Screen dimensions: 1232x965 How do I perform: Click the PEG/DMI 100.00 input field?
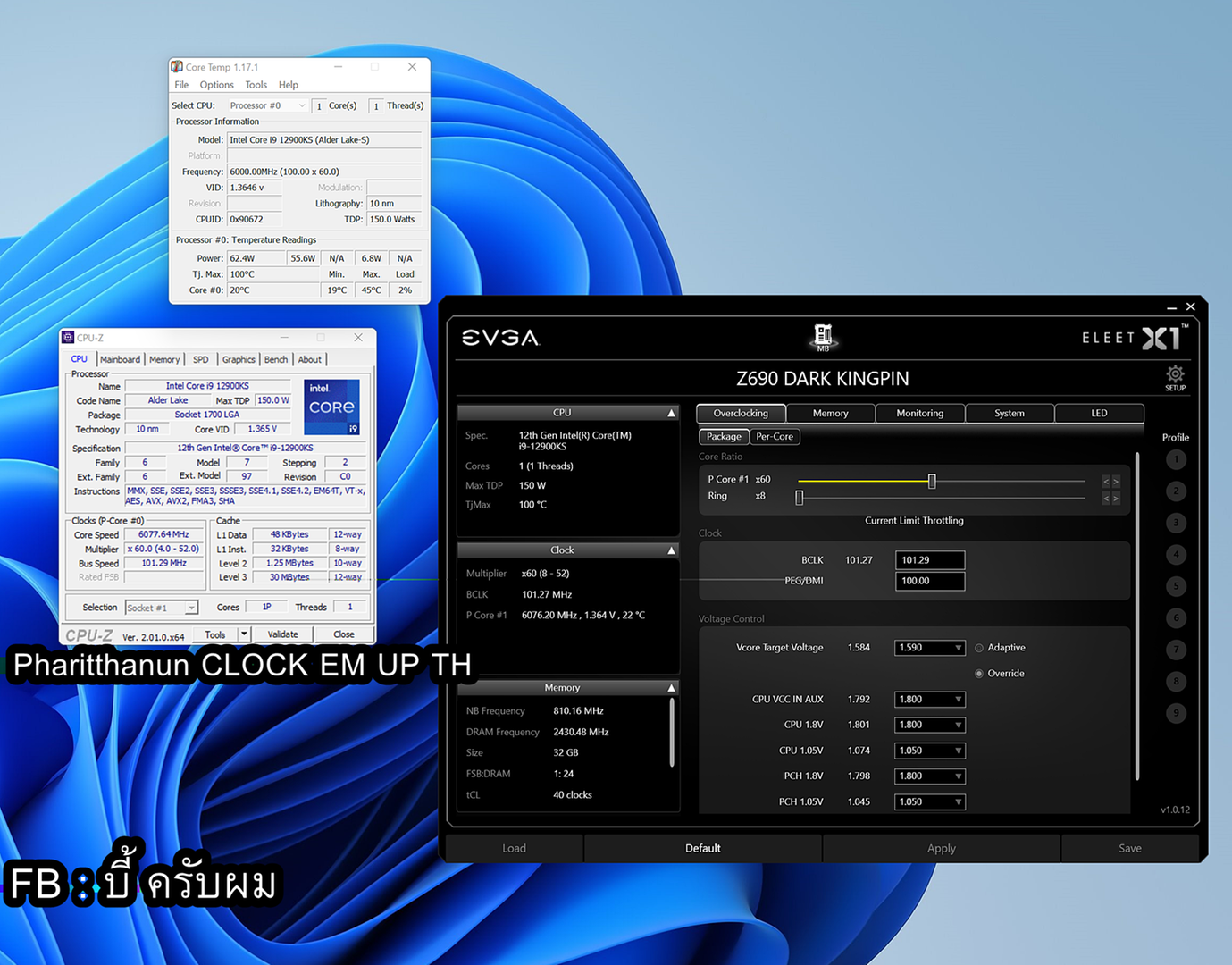click(930, 581)
